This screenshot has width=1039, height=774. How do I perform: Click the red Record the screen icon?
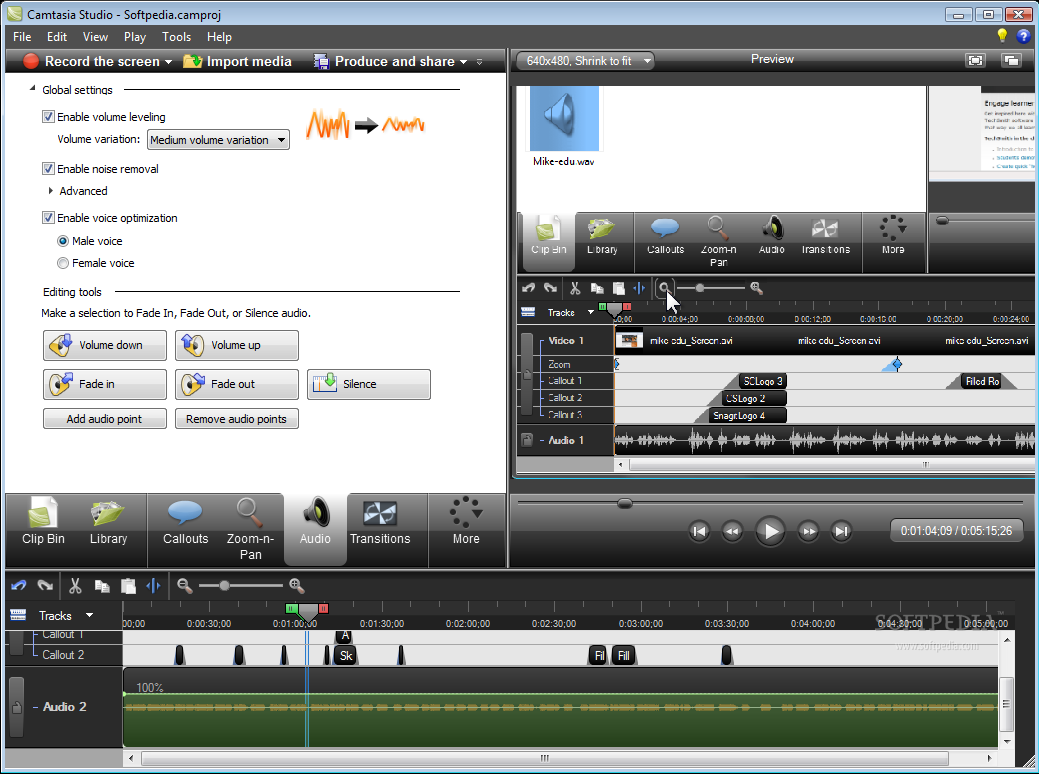click(31, 61)
